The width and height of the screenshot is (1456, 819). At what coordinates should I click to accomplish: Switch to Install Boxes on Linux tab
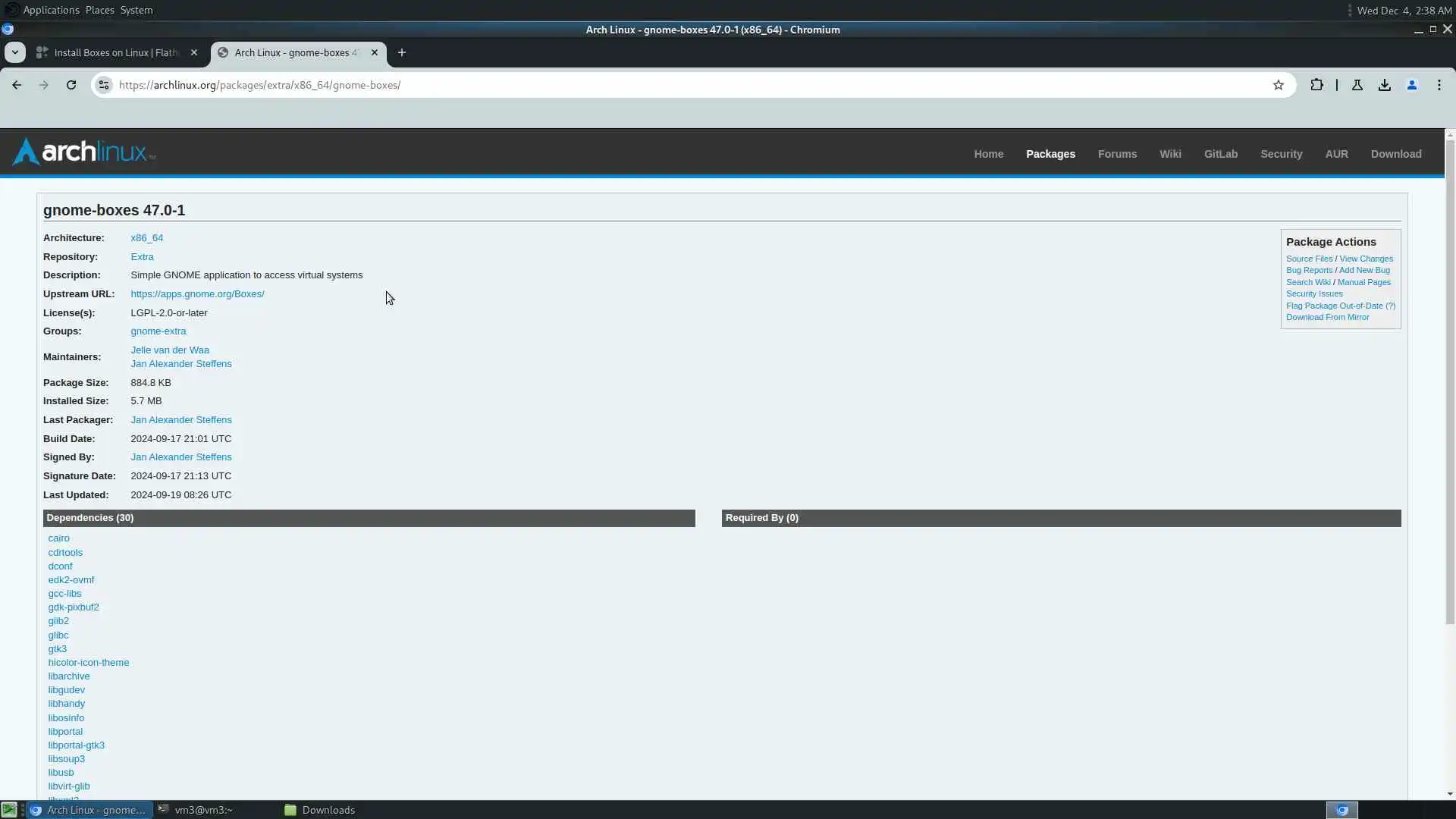click(116, 52)
